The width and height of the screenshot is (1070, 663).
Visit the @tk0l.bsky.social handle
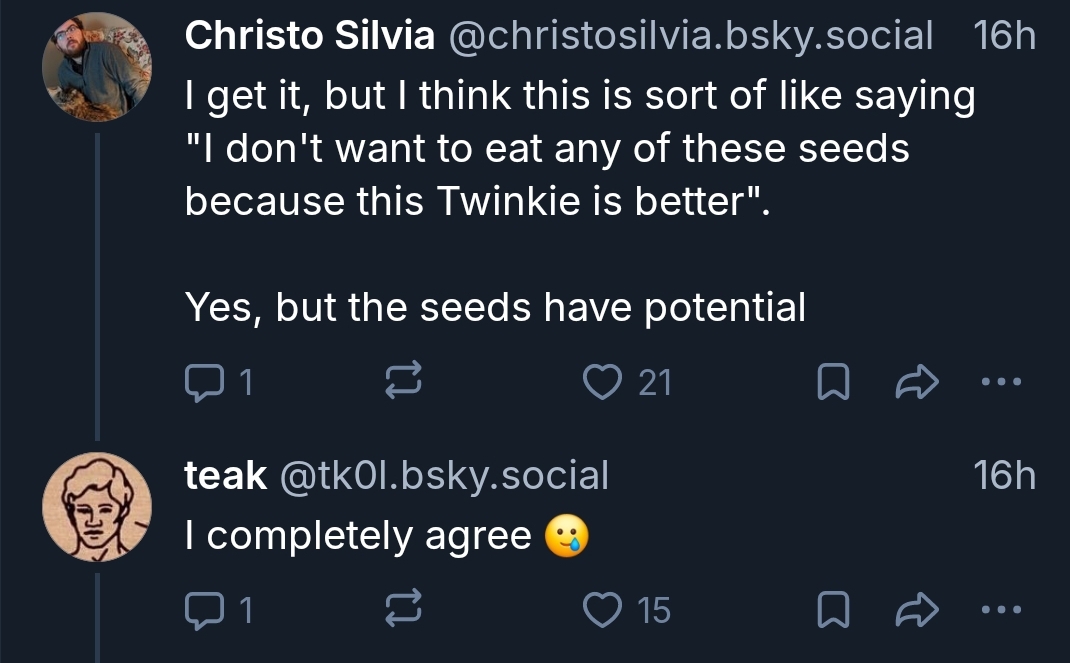pyautogui.click(x=442, y=476)
